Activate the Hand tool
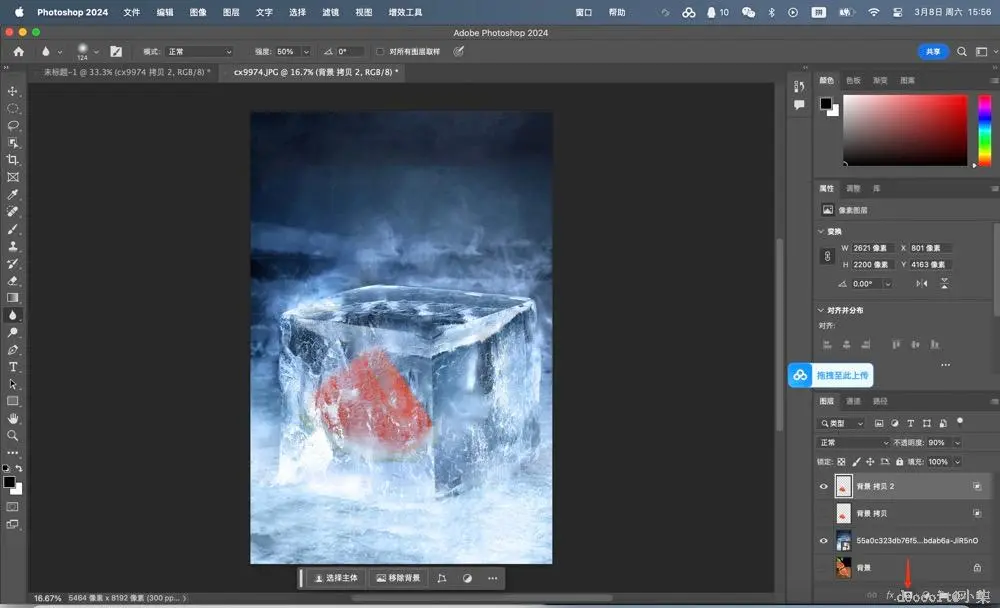This screenshot has width=1000, height=608. (13, 418)
